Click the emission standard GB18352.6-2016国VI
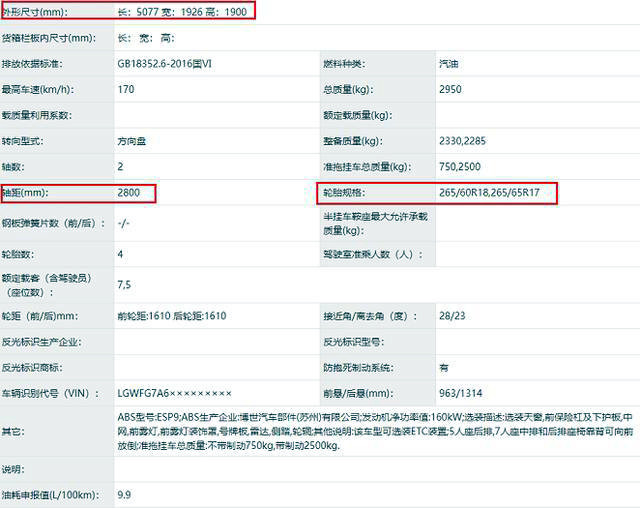This screenshot has height=508, width=640. point(164,64)
